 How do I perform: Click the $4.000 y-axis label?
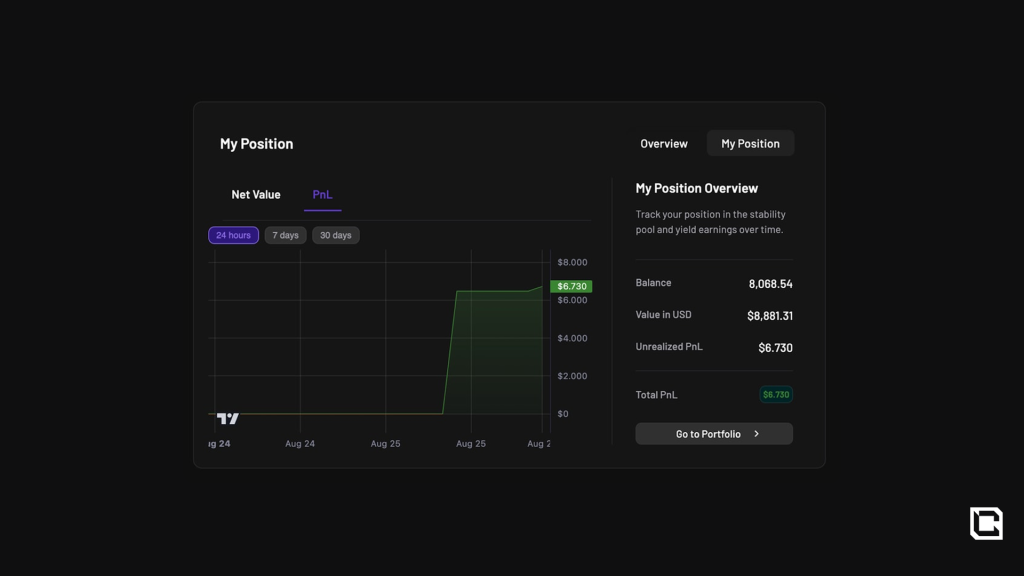[572, 339]
